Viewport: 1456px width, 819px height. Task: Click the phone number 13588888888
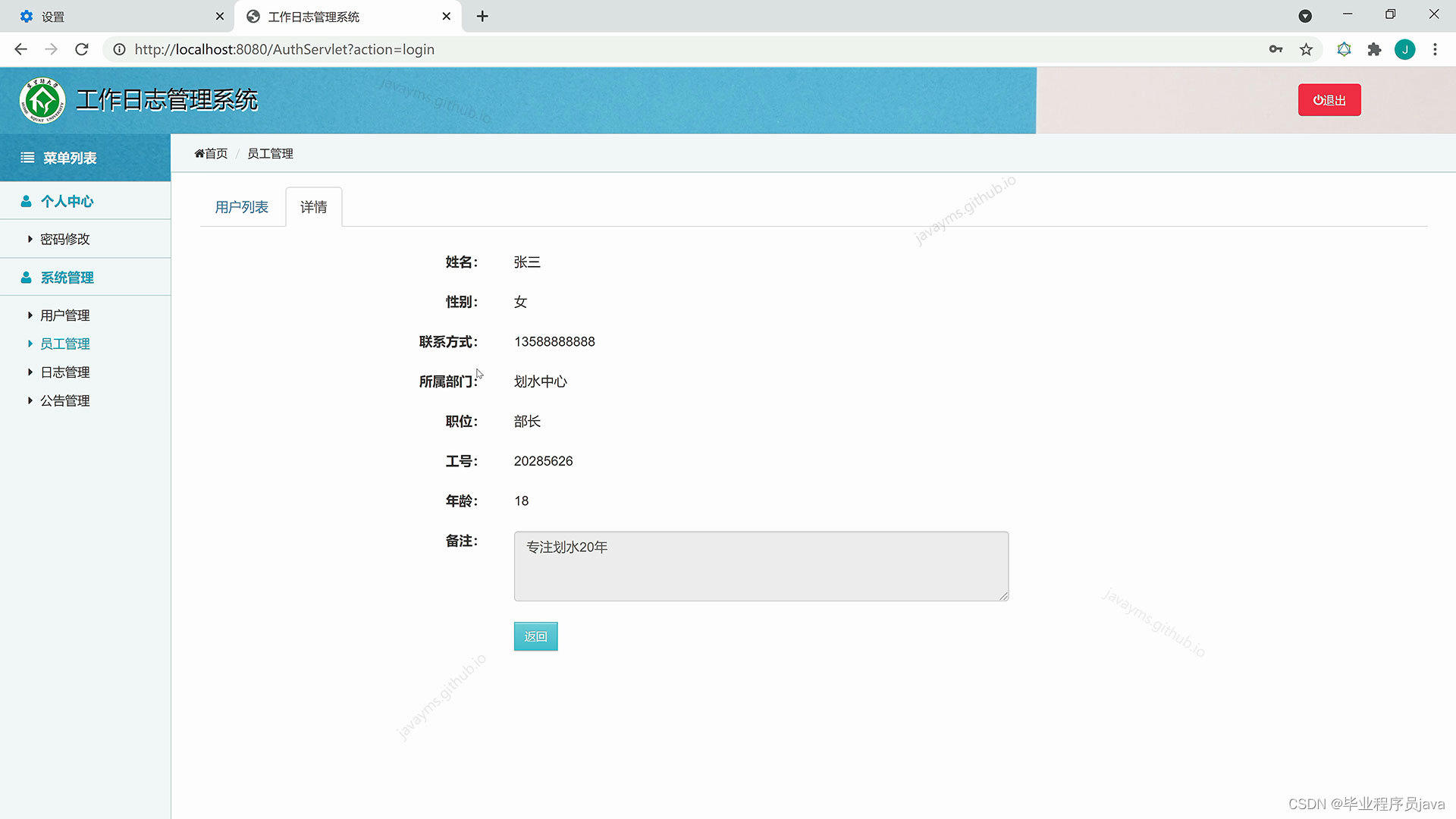[554, 342]
